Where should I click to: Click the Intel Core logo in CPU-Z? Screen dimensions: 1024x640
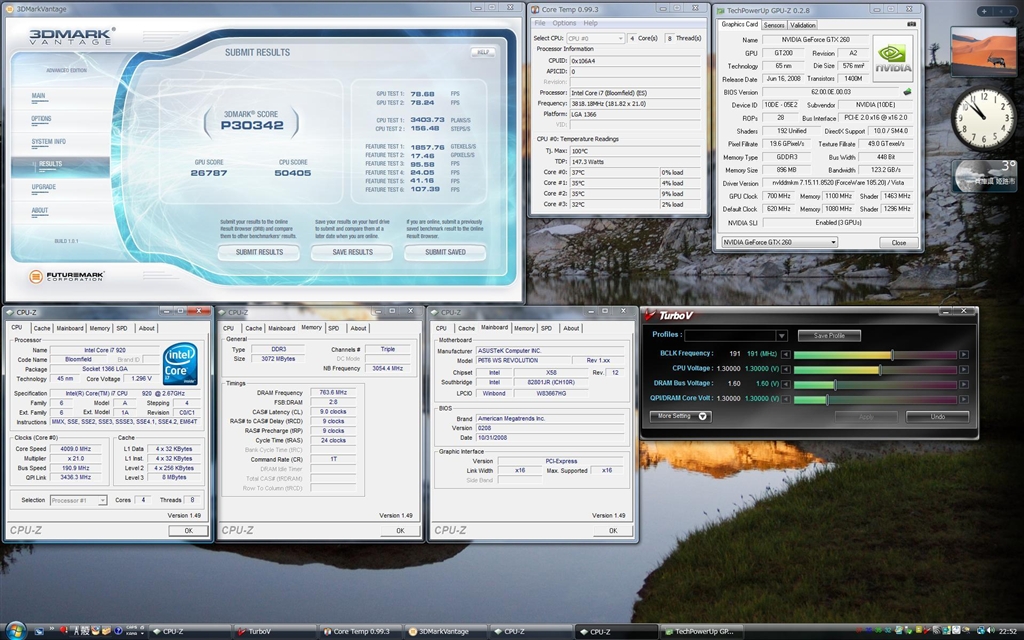pyautogui.click(x=180, y=361)
